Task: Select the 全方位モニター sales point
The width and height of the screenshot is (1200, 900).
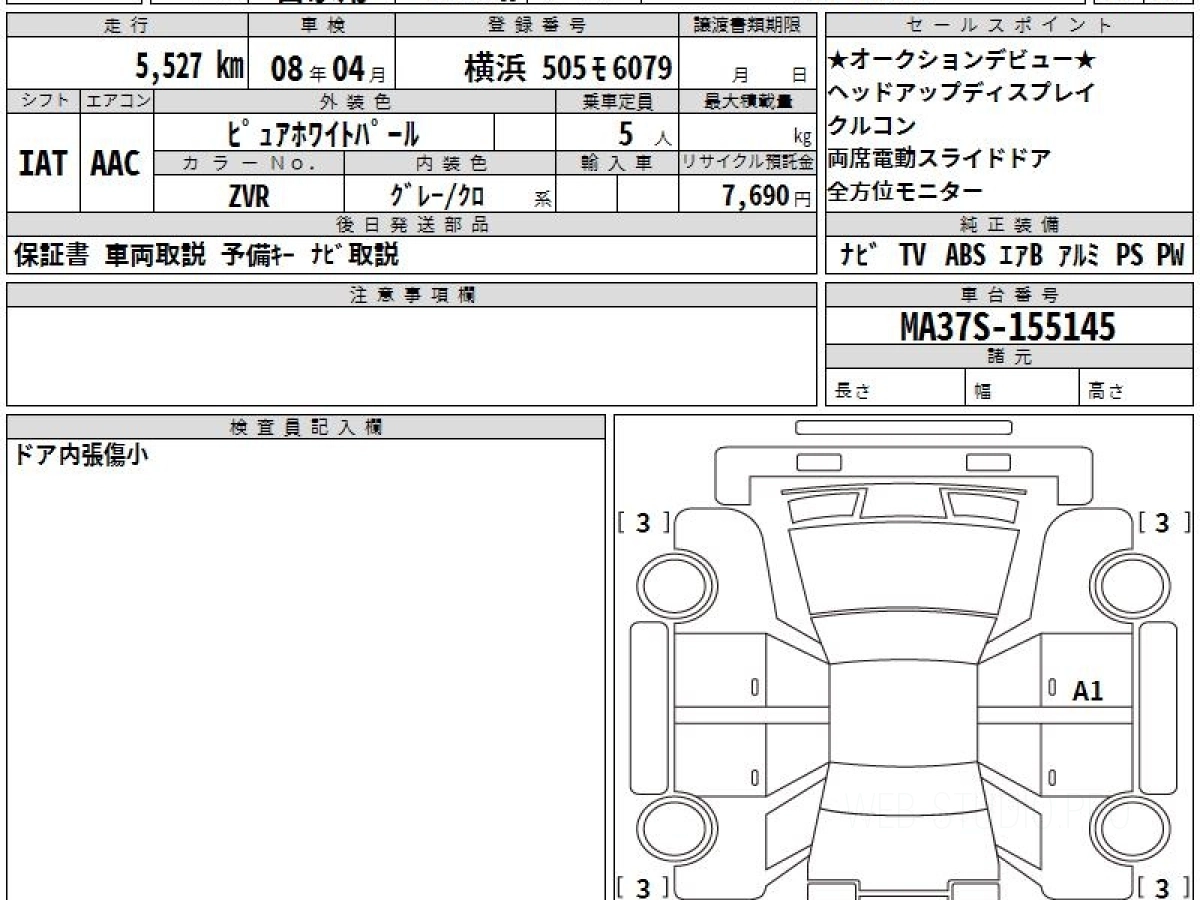Action: click(906, 191)
